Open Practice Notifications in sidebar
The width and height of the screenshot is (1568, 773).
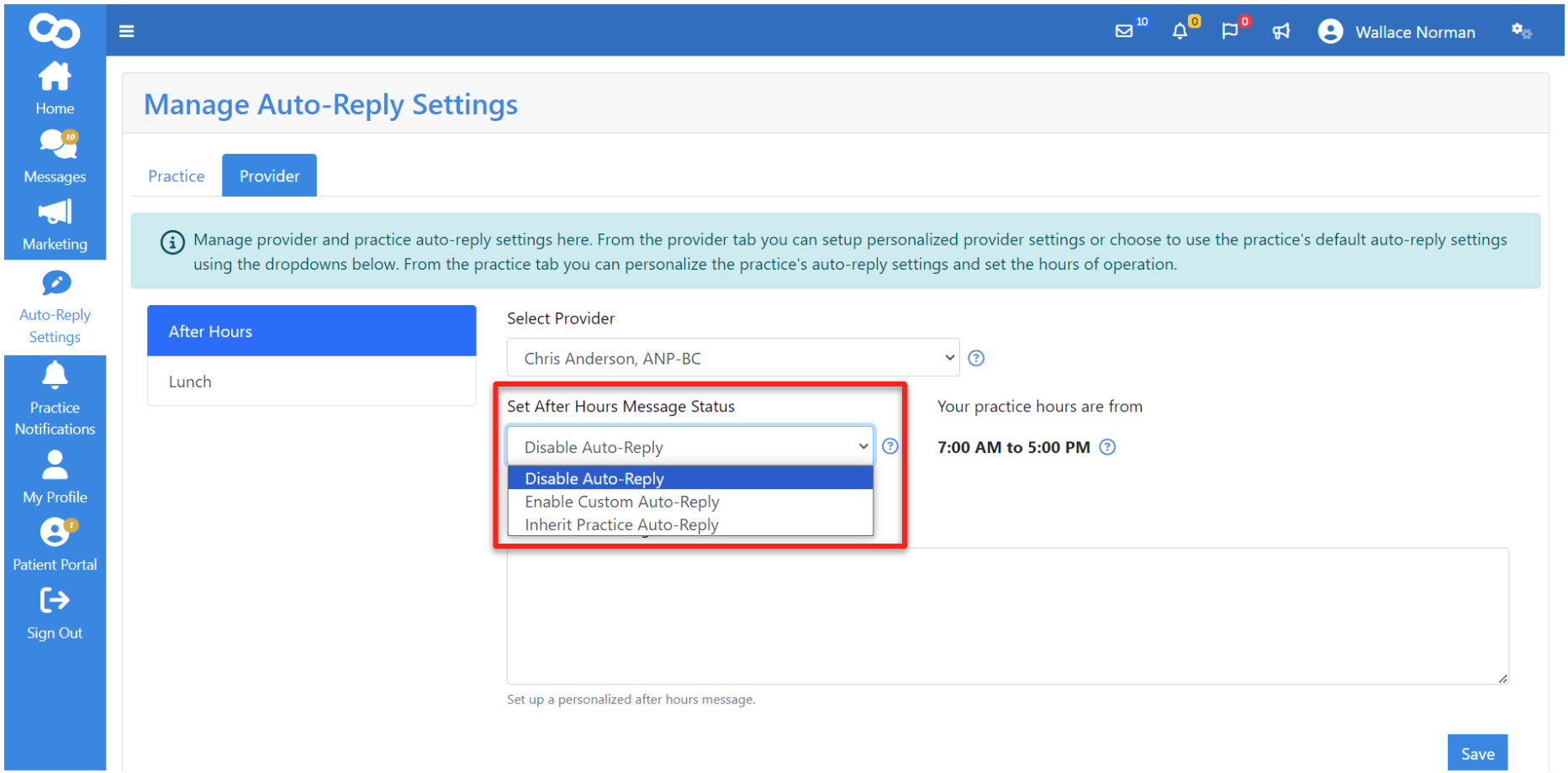pos(55,398)
